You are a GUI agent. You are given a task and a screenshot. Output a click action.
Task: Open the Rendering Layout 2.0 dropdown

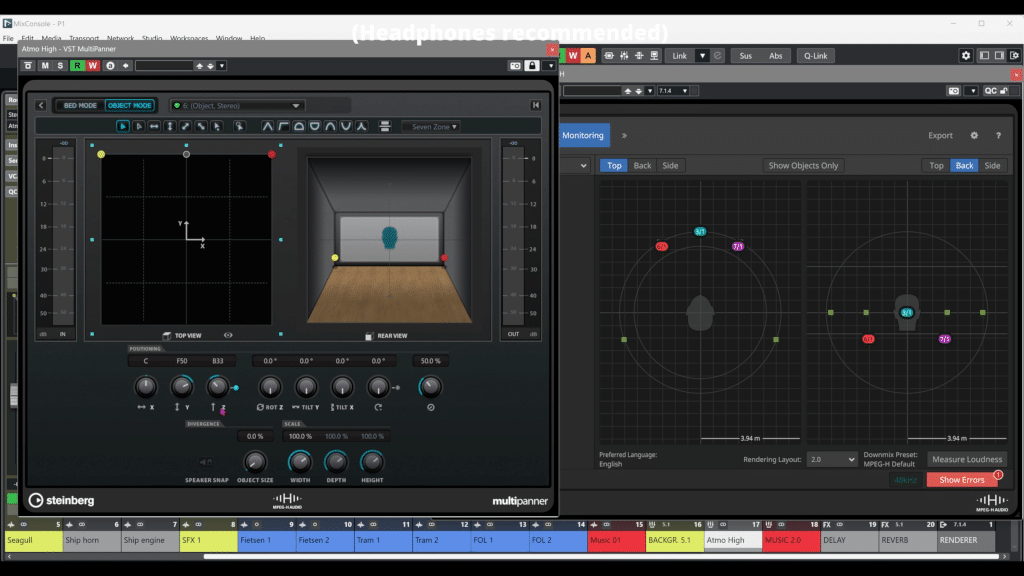[x=832, y=460]
